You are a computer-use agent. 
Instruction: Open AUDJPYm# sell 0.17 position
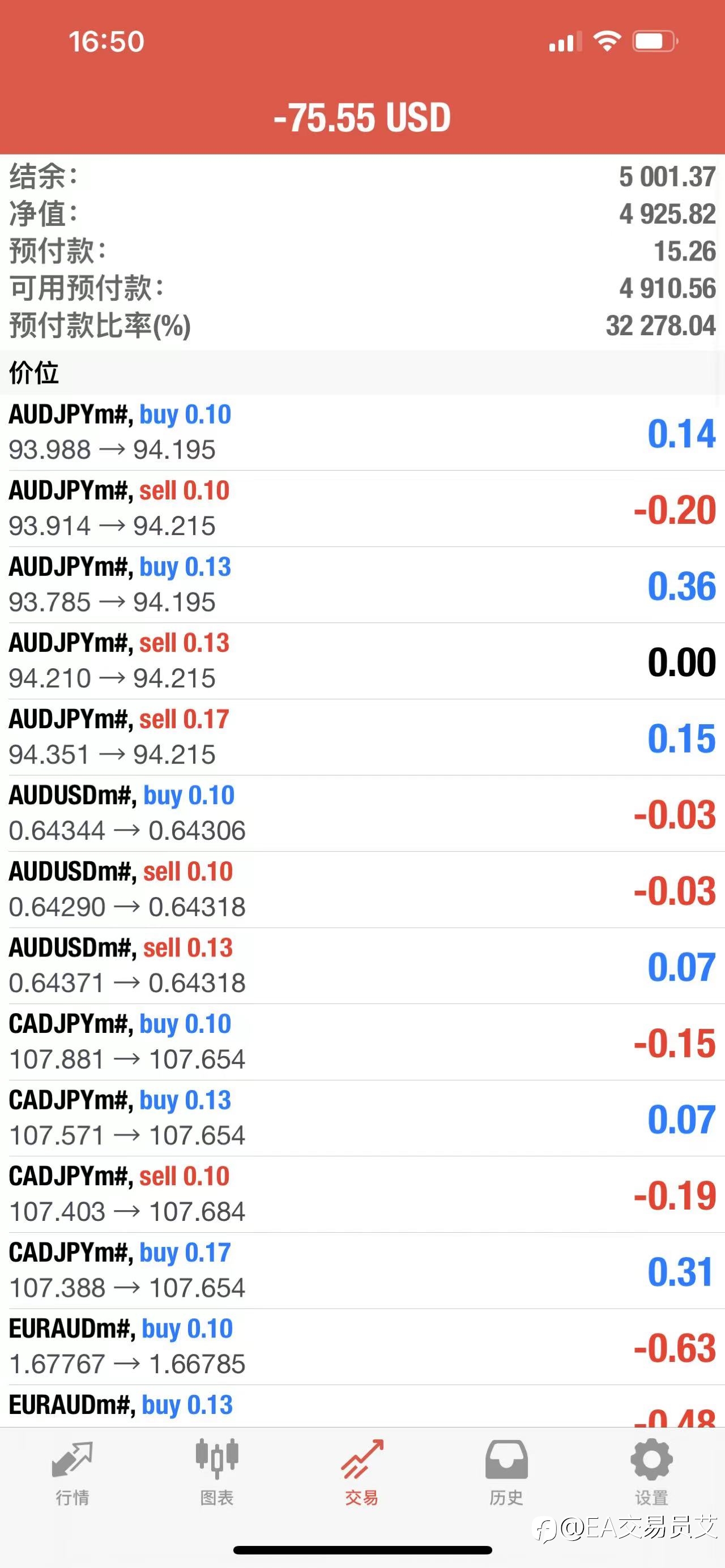[362, 737]
